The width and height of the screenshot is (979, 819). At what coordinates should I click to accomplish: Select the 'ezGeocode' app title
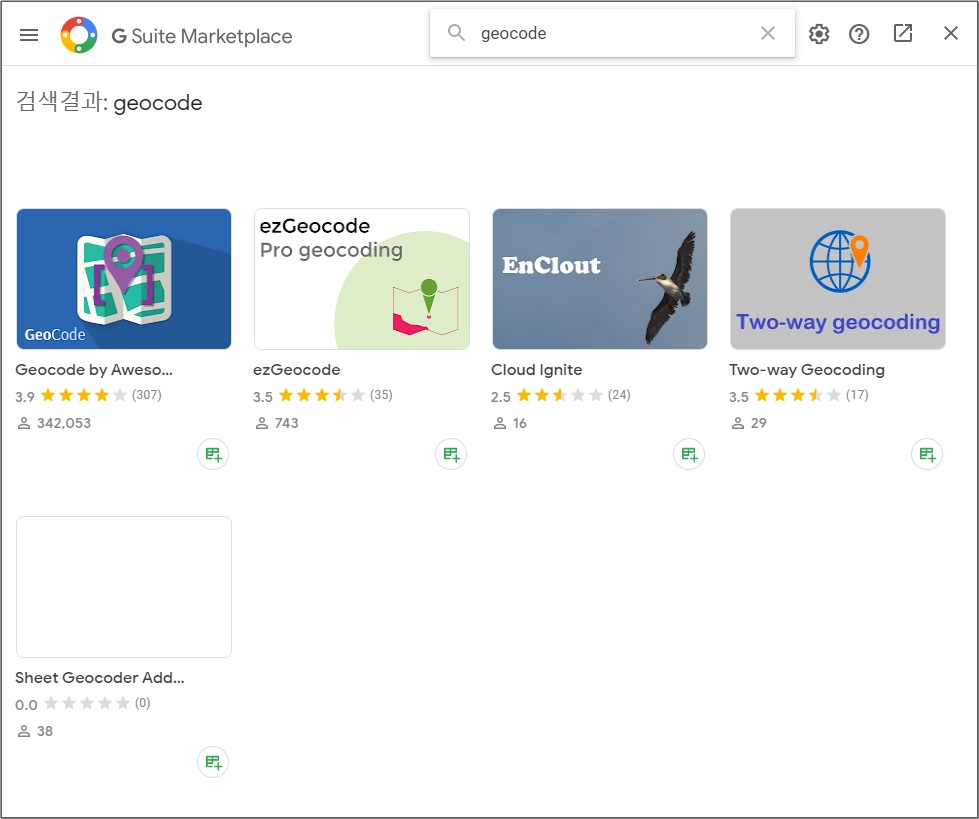297,370
